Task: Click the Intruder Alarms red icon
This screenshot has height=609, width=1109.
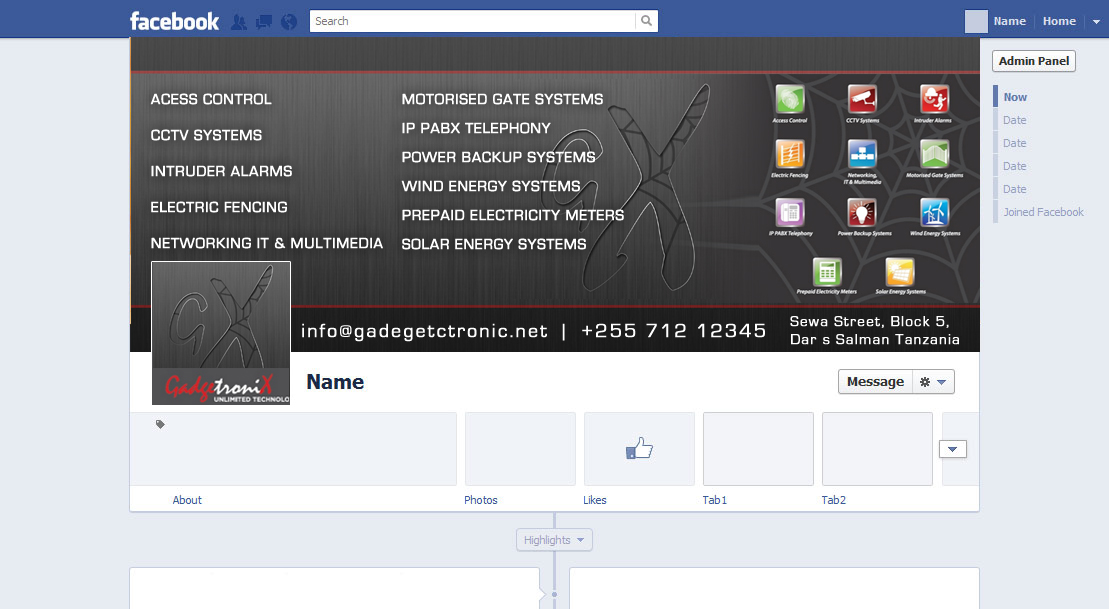Action: [934, 99]
